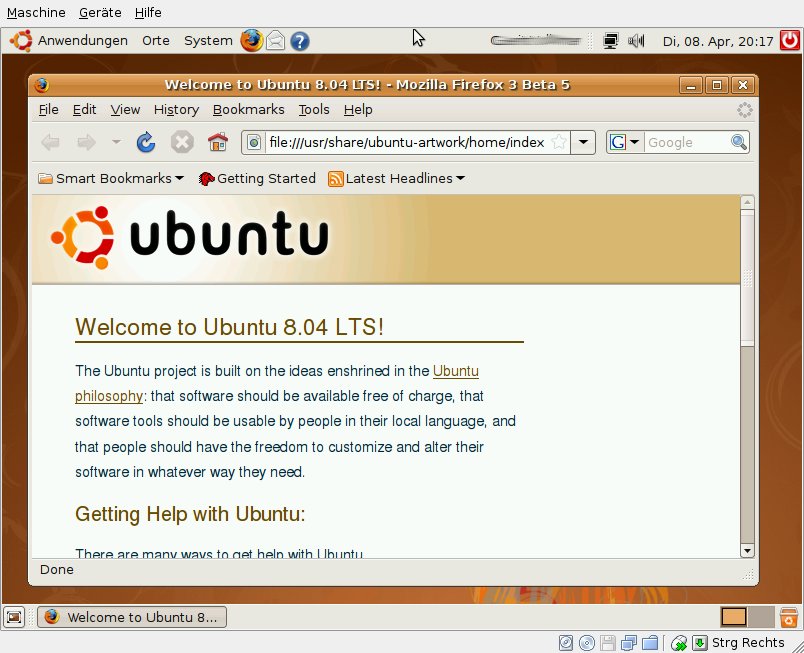Click the Reload page icon
Screen dimensions: 804x653
(146, 142)
